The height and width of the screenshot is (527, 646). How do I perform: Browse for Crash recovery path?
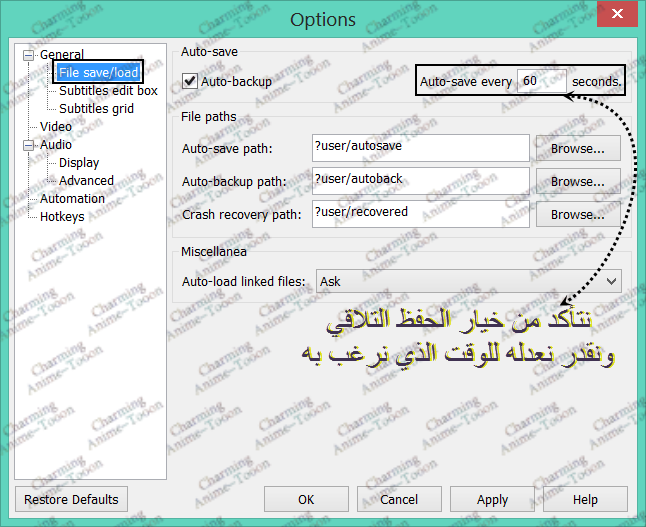[577, 214]
